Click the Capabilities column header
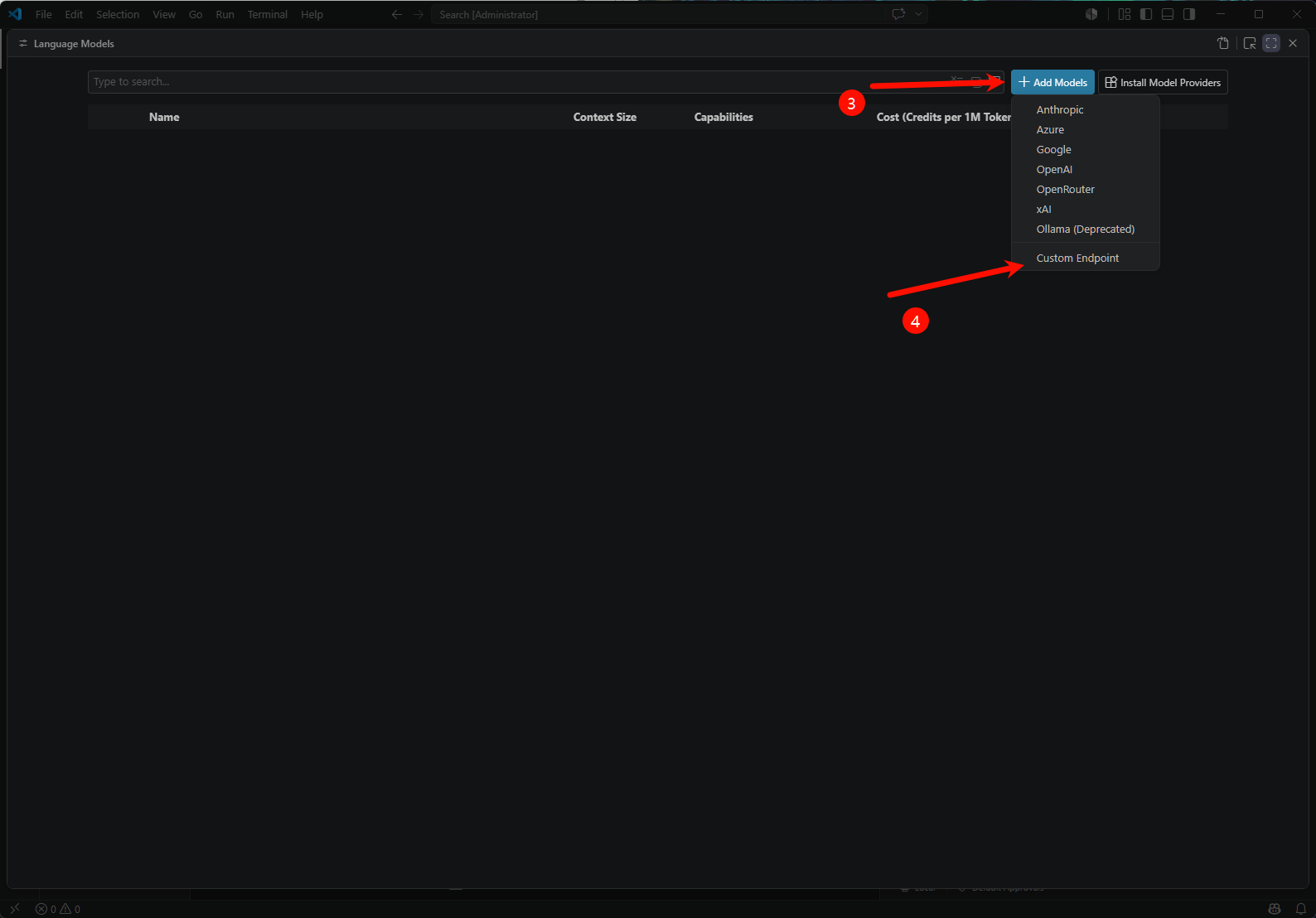1316x918 pixels. point(723,117)
